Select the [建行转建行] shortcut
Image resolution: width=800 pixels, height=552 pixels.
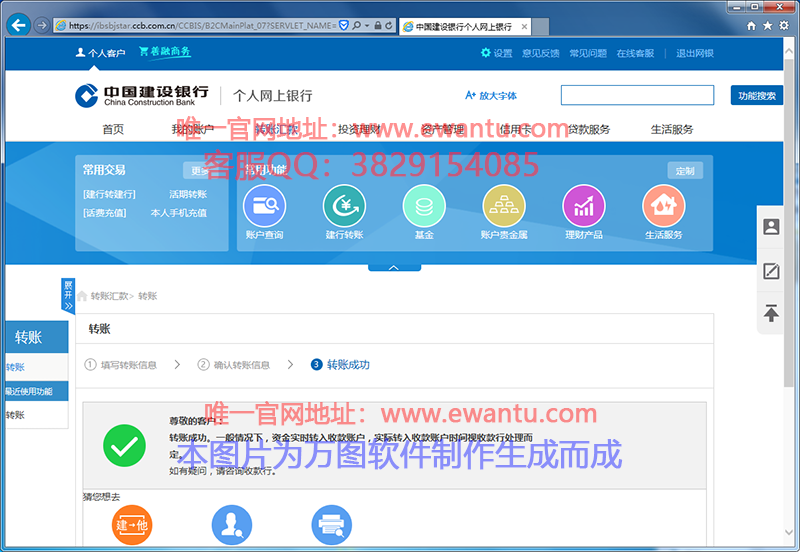click(109, 194)
